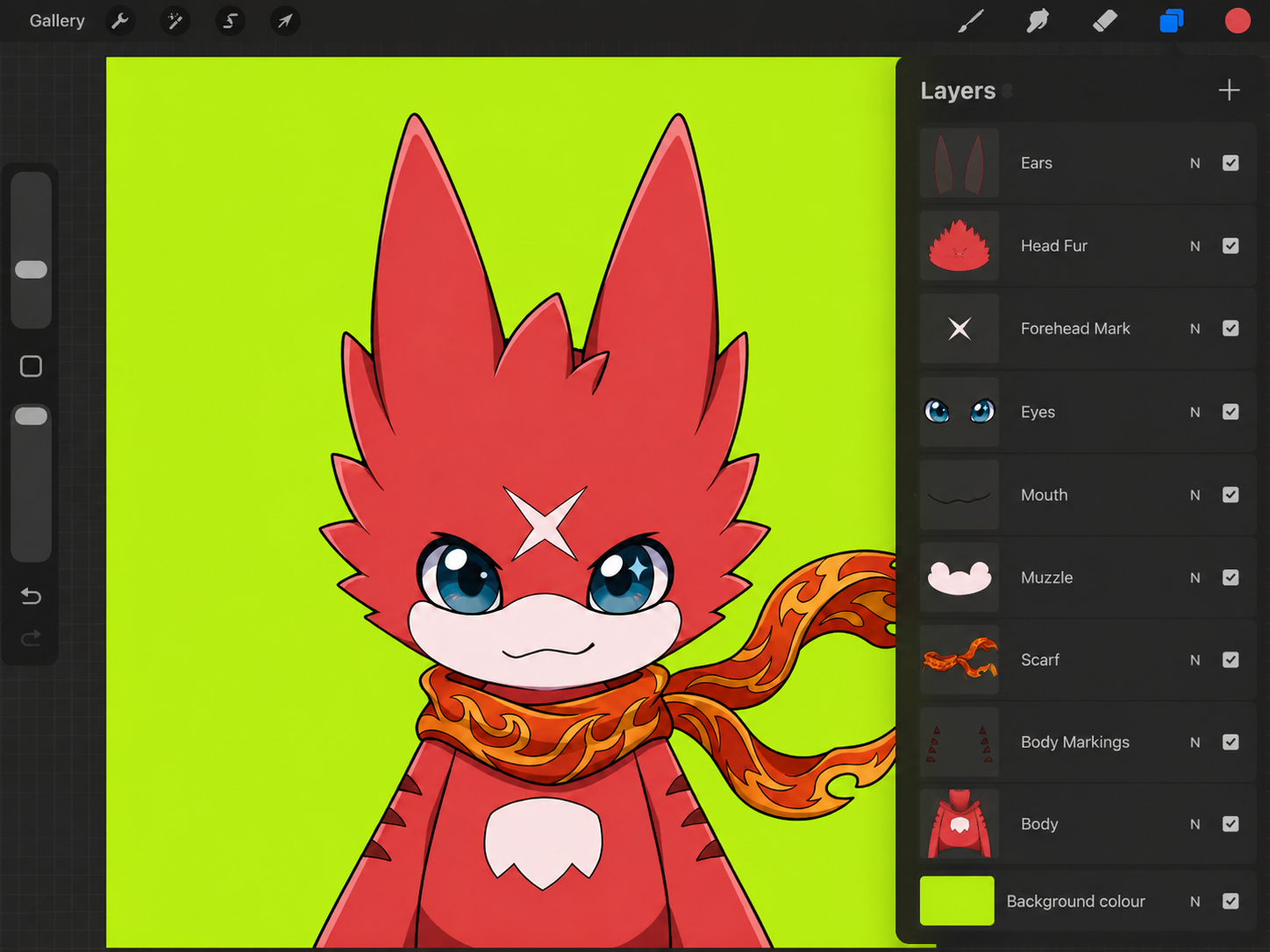This screenshot has height=952, width=1270.
Task: Open blend mode N for Muzzle
Action: [x=1195, y=578]
